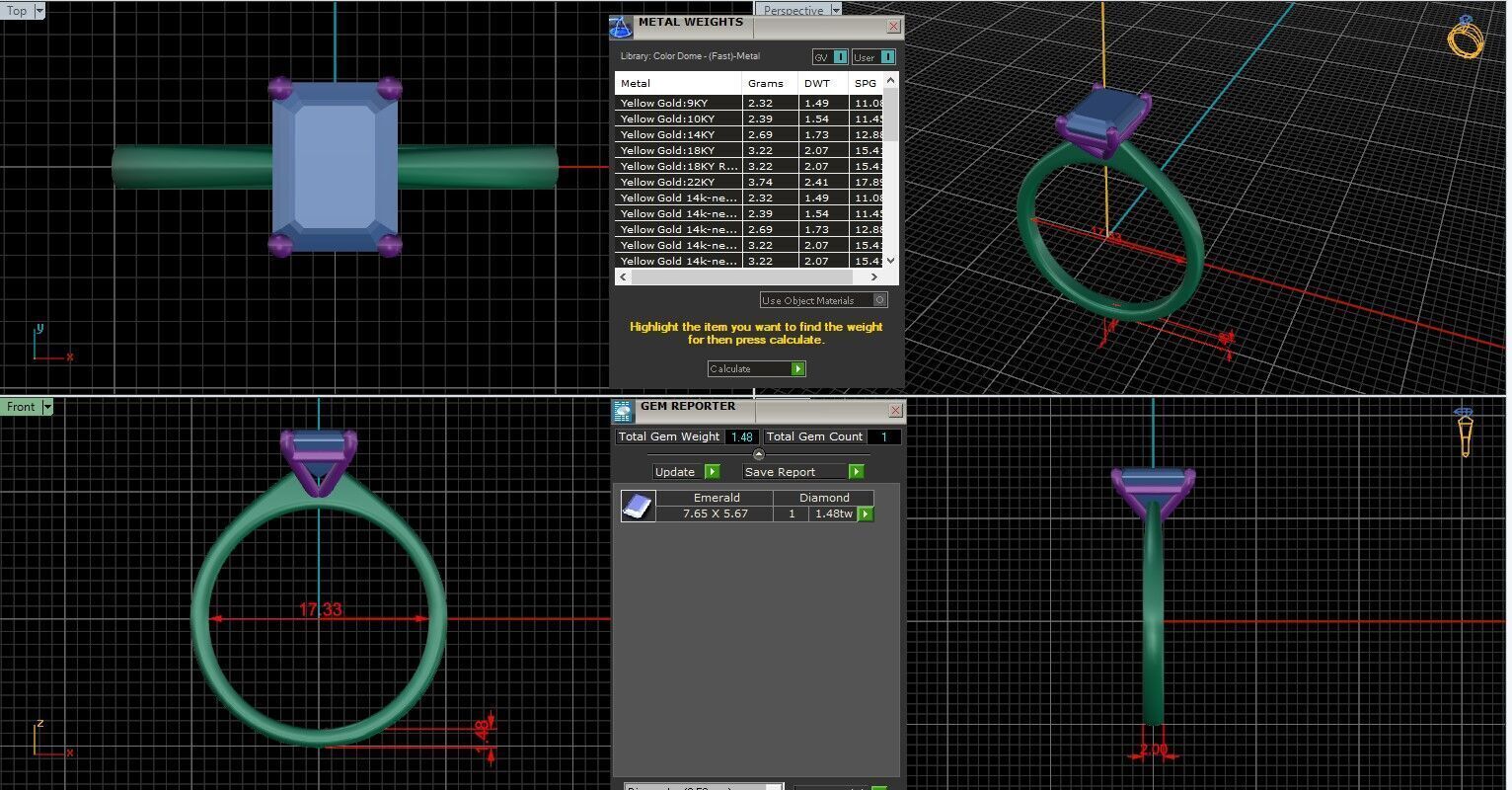The image size is (1512, 790).
Task: Click the 1.48tw weight cell
Action: tap(834, 513)
